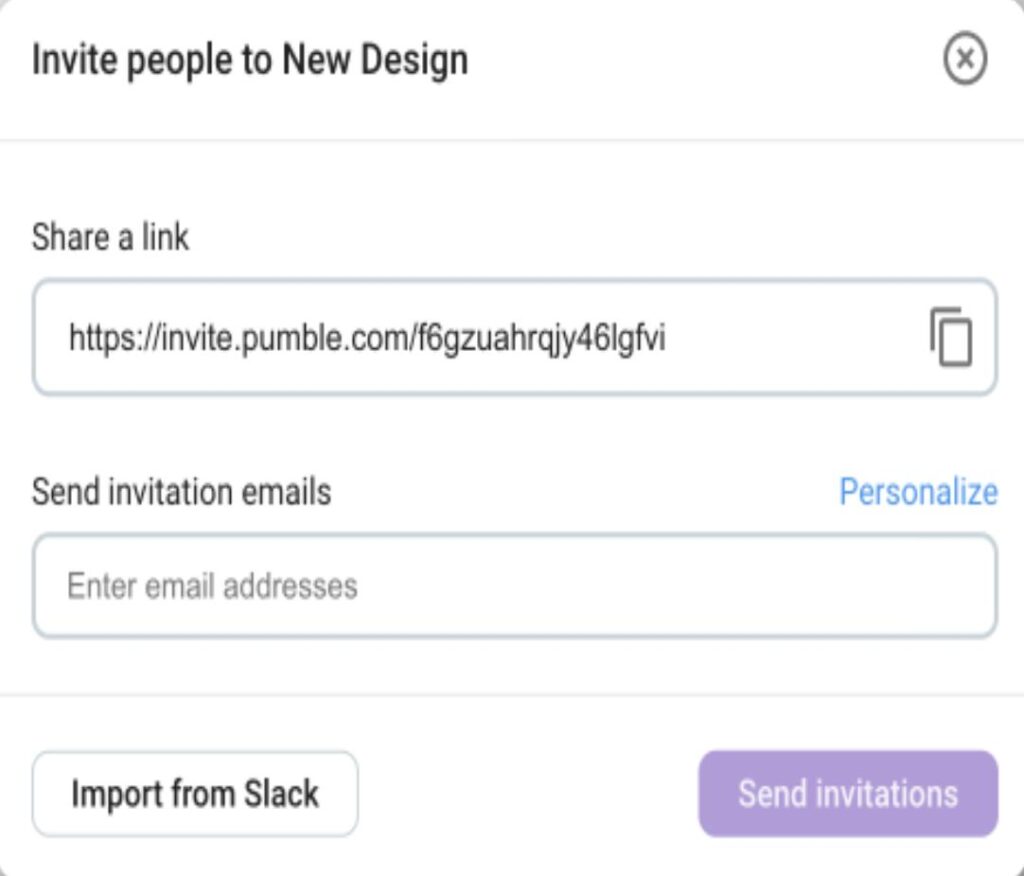Close the Invite people dialog
Image resolution: width=1024 pixels, height=876 pixels.
point(965,58)
